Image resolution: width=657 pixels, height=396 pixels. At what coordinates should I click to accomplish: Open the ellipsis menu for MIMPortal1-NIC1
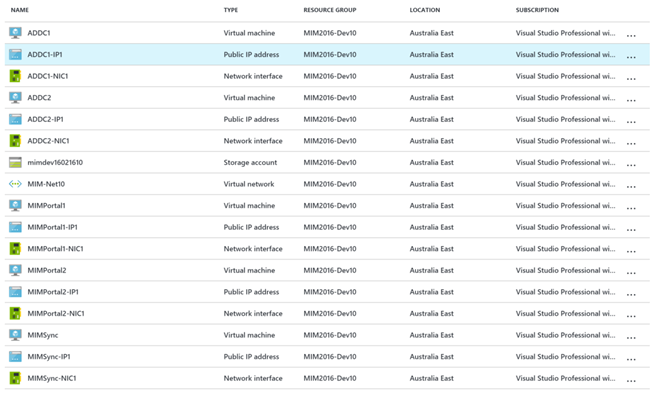pyautogui.click(x=631, y=251)
